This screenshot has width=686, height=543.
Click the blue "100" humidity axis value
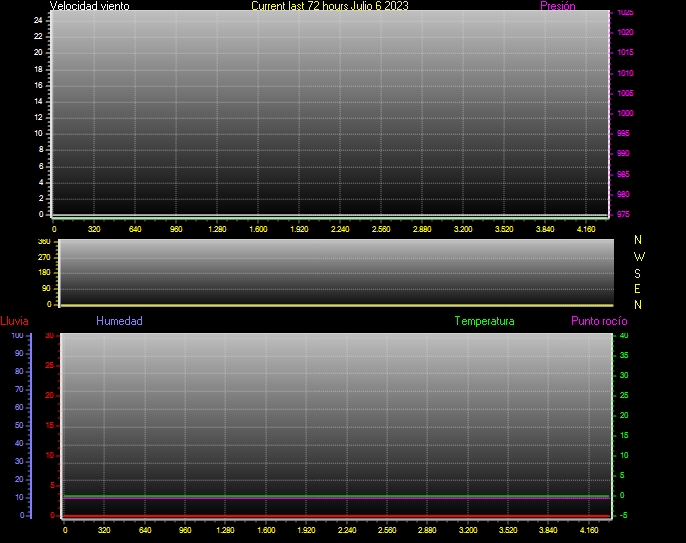tap(17, 336)
